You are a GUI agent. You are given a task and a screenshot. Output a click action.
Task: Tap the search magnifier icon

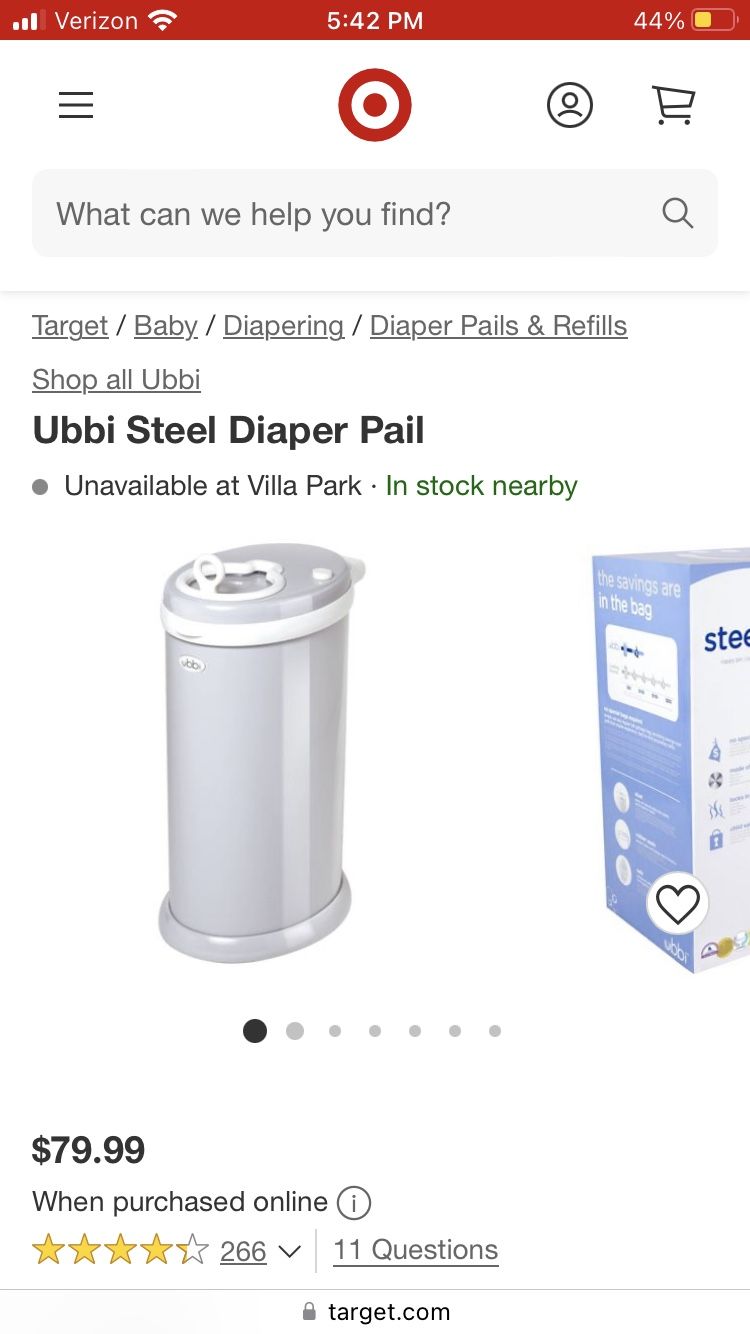coord(678,213)
